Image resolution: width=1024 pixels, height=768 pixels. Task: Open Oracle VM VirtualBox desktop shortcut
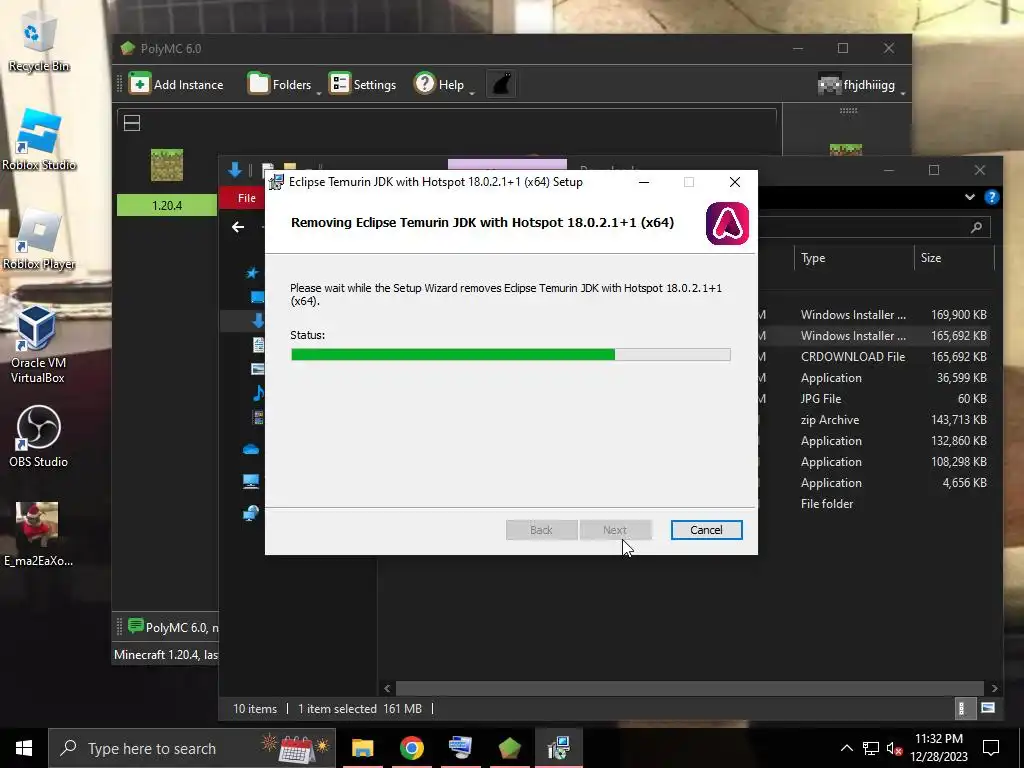[x=37, y=345]
